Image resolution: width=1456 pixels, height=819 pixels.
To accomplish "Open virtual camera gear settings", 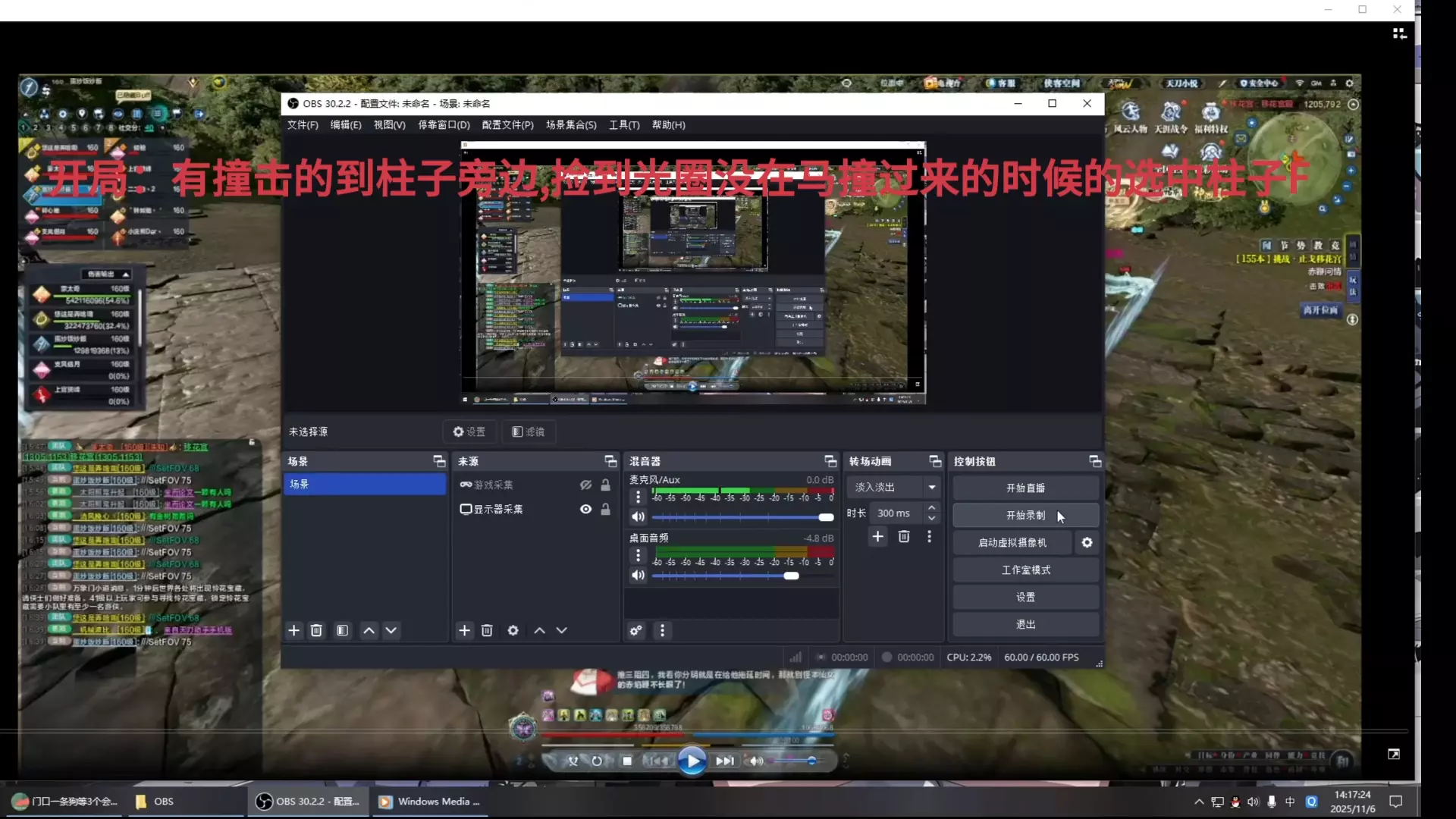I will click(x=1087, y=542).
